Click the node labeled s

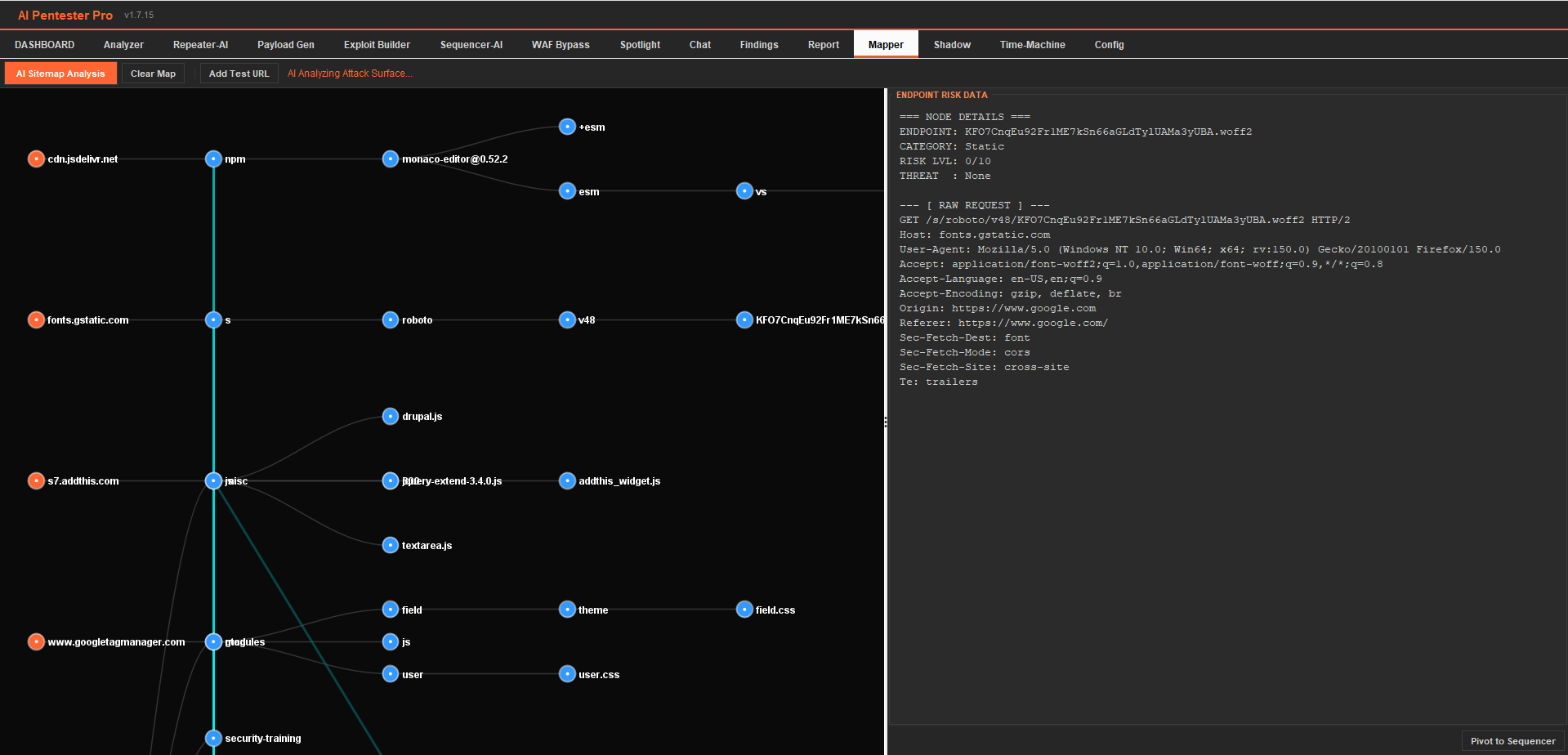click(213, 319)
